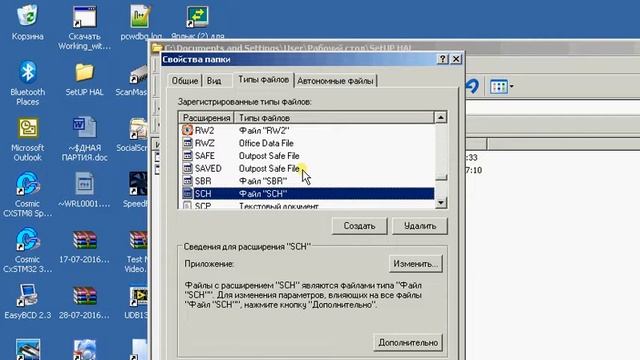Open the ~WRL0001... file icon
This screenshot has height=360, width=640.
coord(84,184)
